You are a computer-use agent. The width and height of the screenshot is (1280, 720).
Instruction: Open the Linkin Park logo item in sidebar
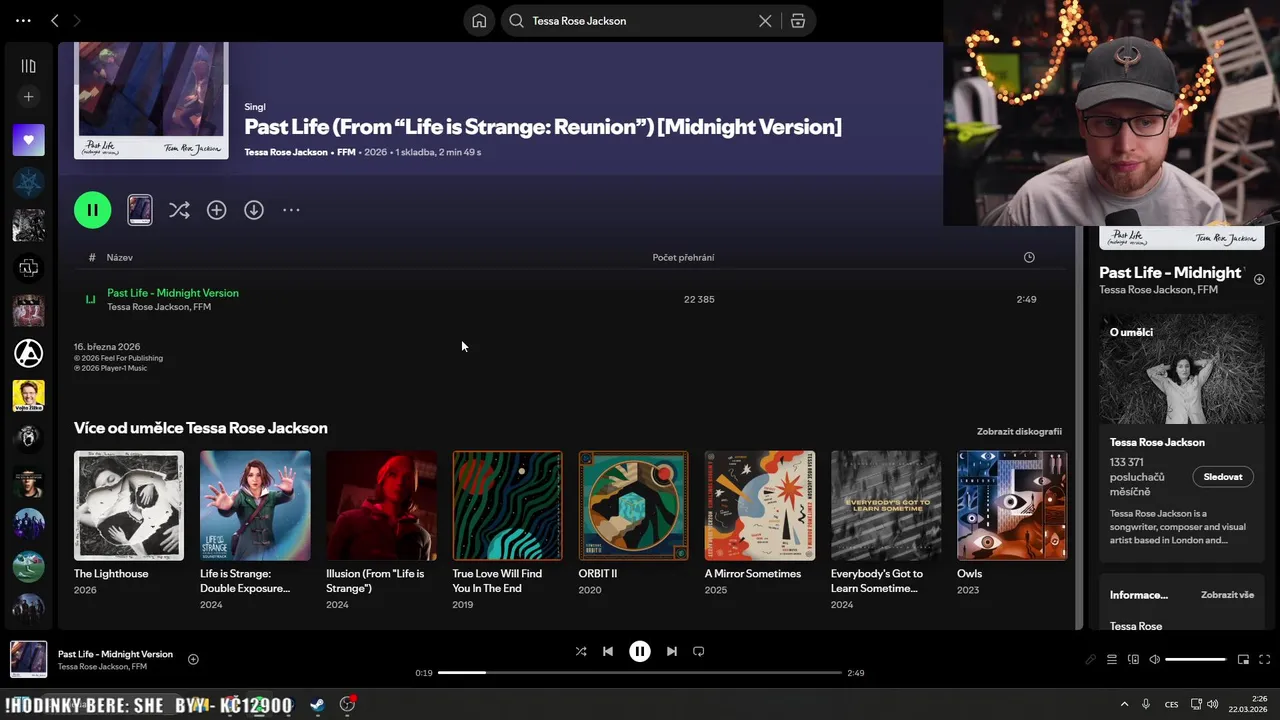pos(28,353)
